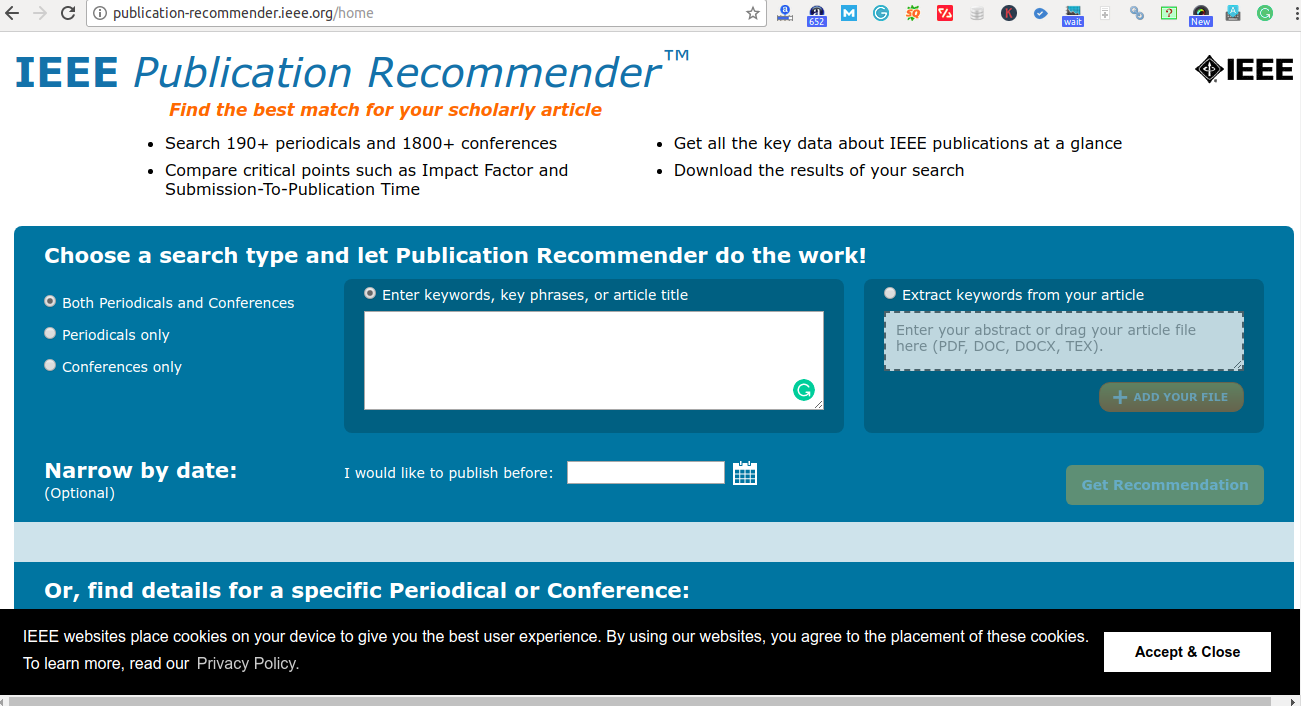Click the teal G extension icon in toolbar
Screen dimensions: 1301x706
coord(881,13)
